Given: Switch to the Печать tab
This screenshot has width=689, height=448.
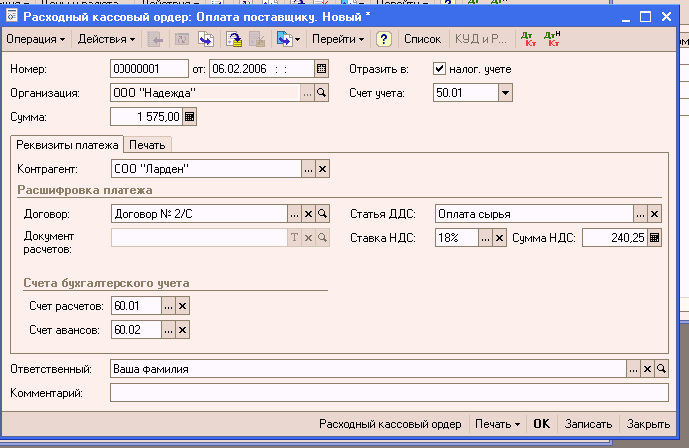Looking at the screenshot, I should [x=147, y=145].
